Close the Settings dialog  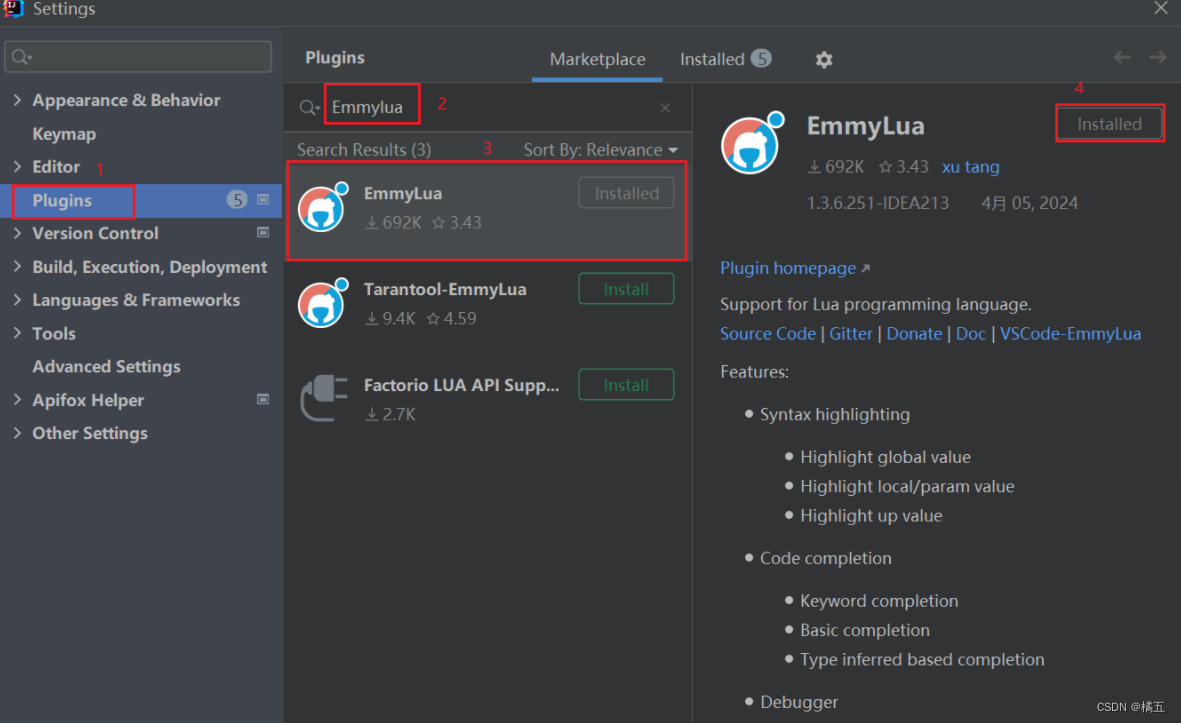pos(1161,8)
